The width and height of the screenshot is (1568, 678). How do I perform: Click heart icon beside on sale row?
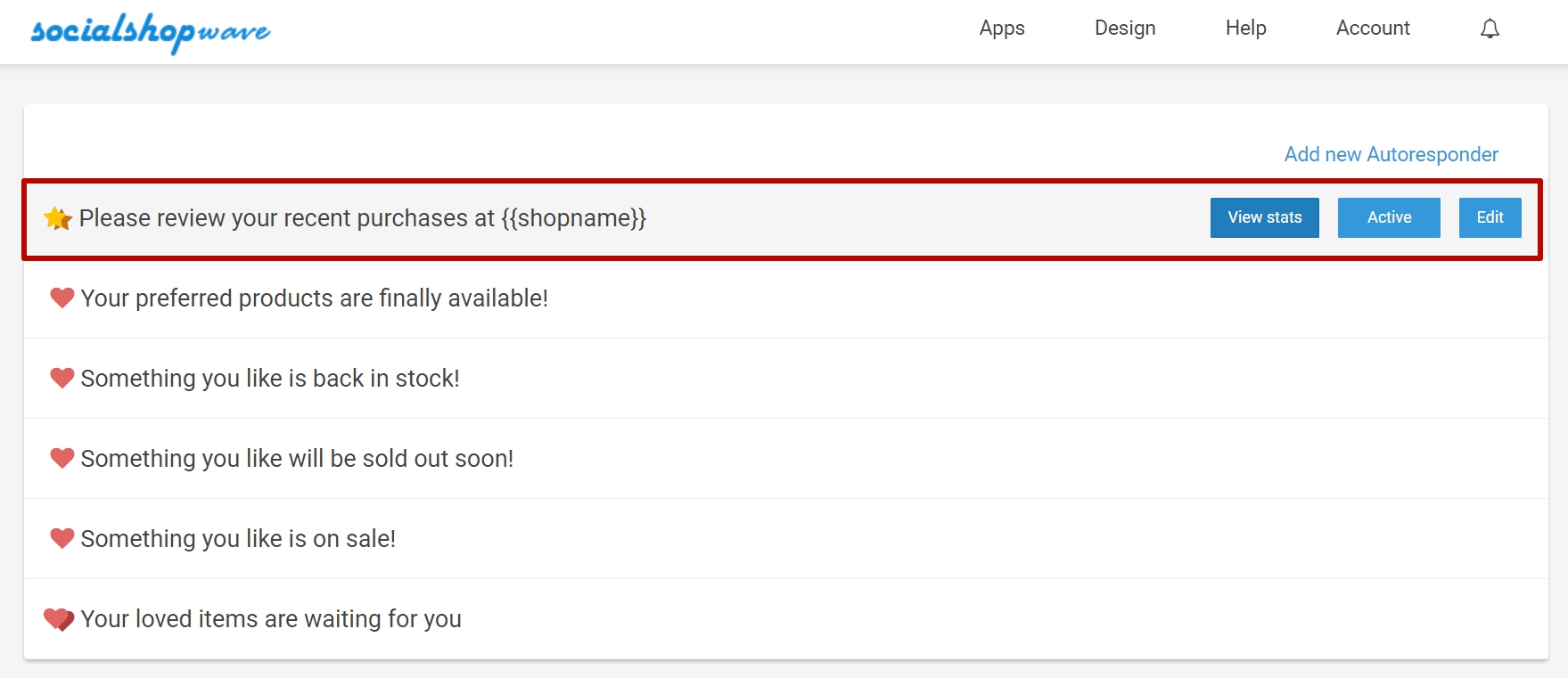tap(62, 538)
